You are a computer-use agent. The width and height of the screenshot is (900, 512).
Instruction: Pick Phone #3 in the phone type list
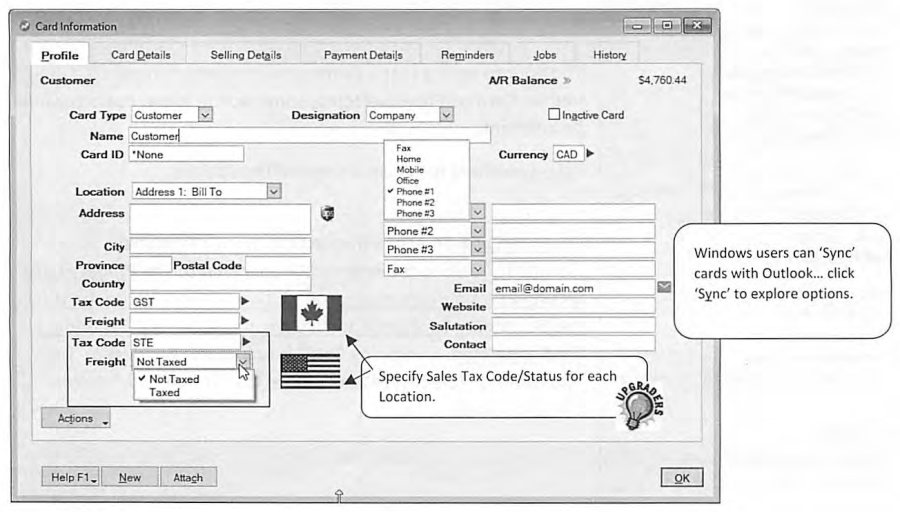pyautogui.click(x=415, y=213)
